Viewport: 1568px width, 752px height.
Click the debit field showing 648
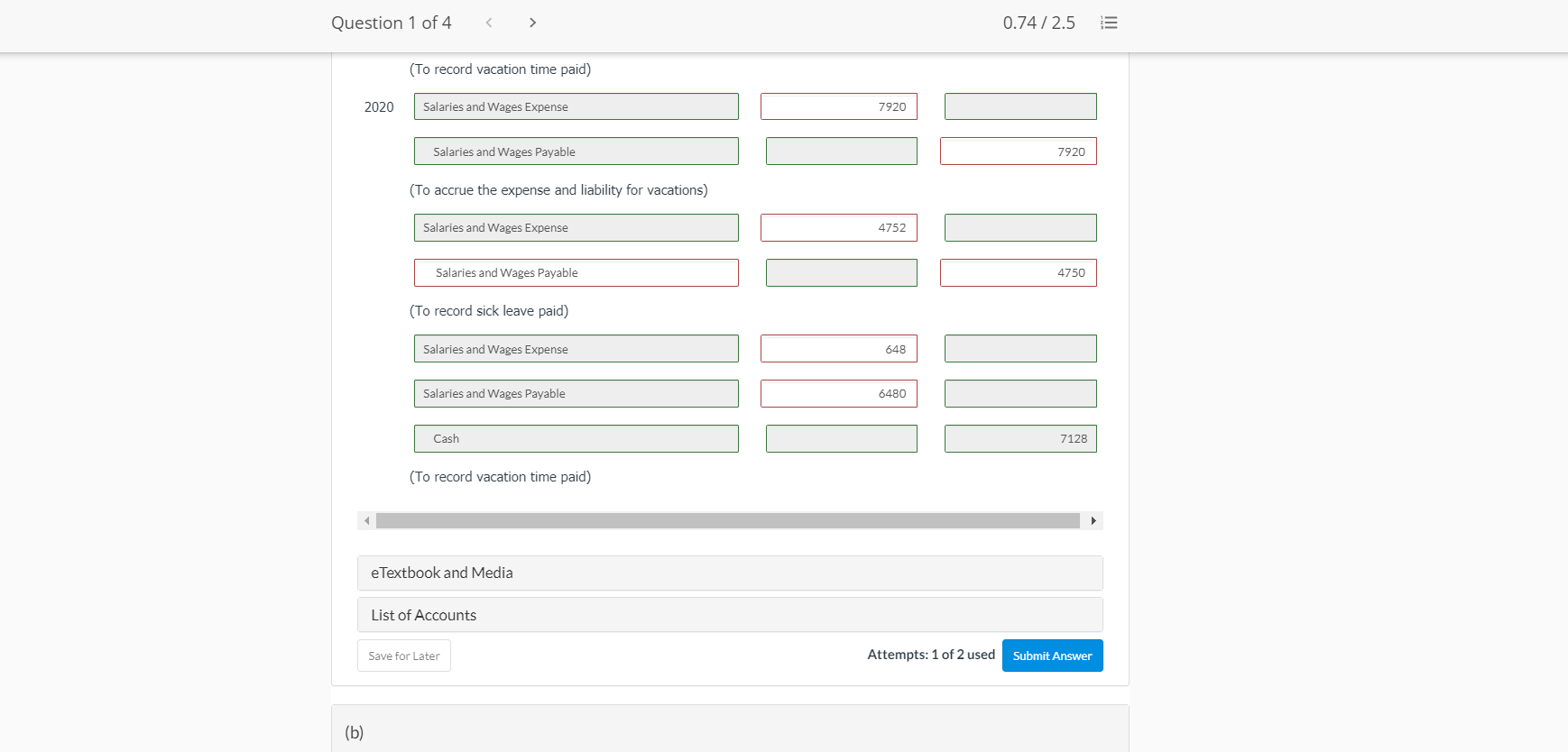pyautogui.click(x=839, y=349)
